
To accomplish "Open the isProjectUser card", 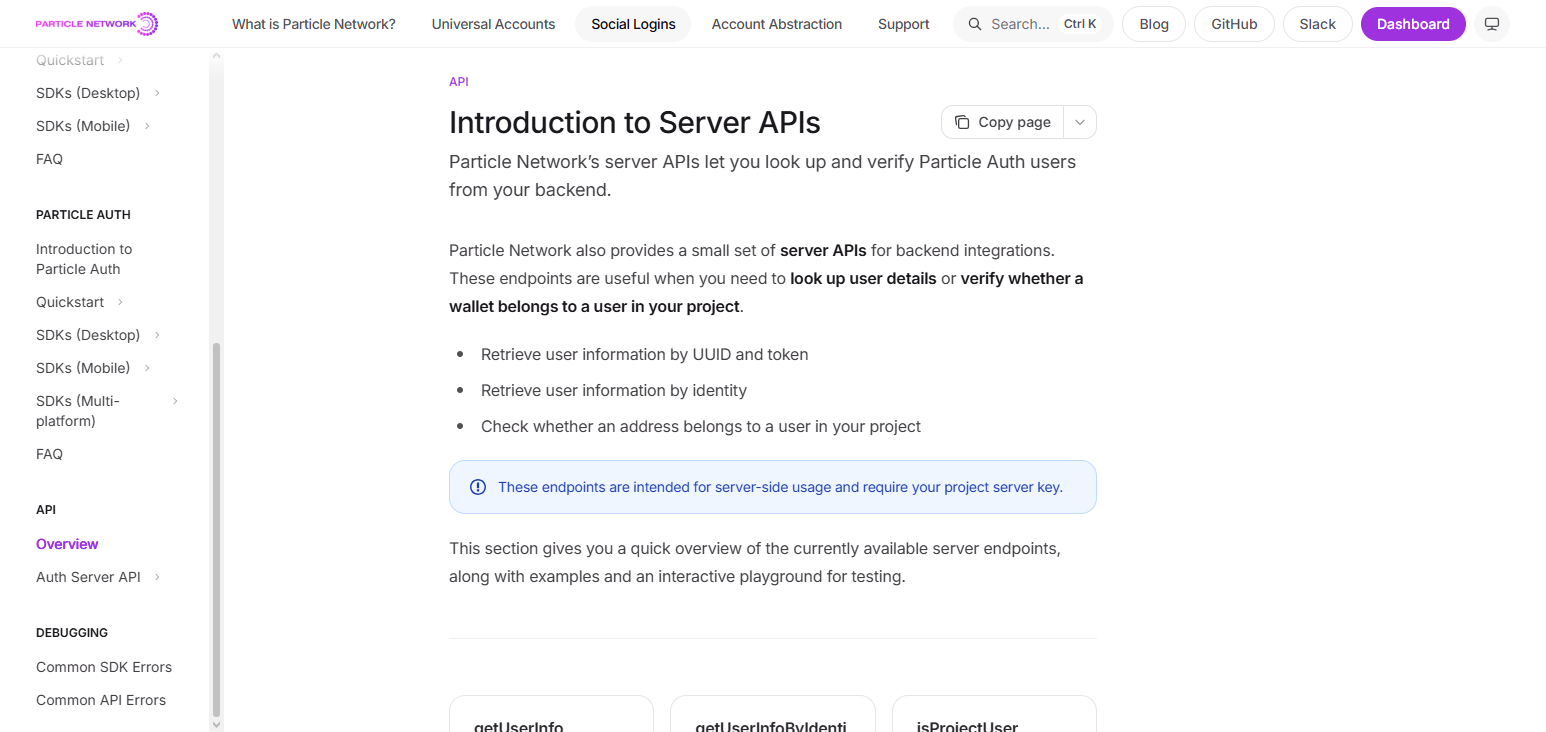I will pos(994,714).
